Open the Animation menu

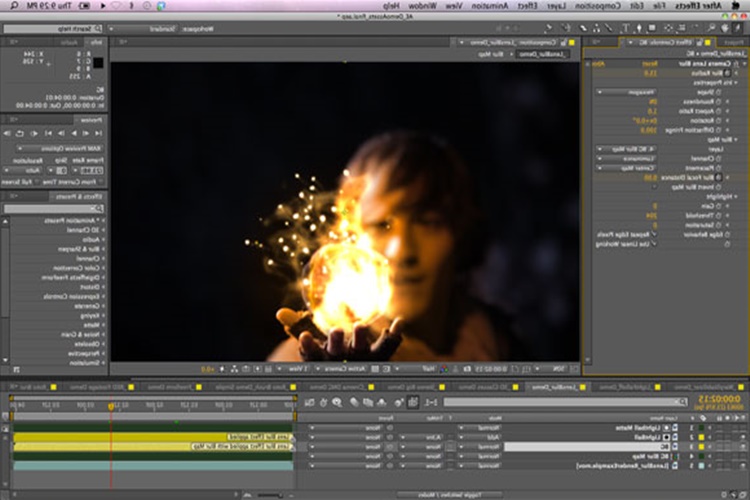coord(490,6)
